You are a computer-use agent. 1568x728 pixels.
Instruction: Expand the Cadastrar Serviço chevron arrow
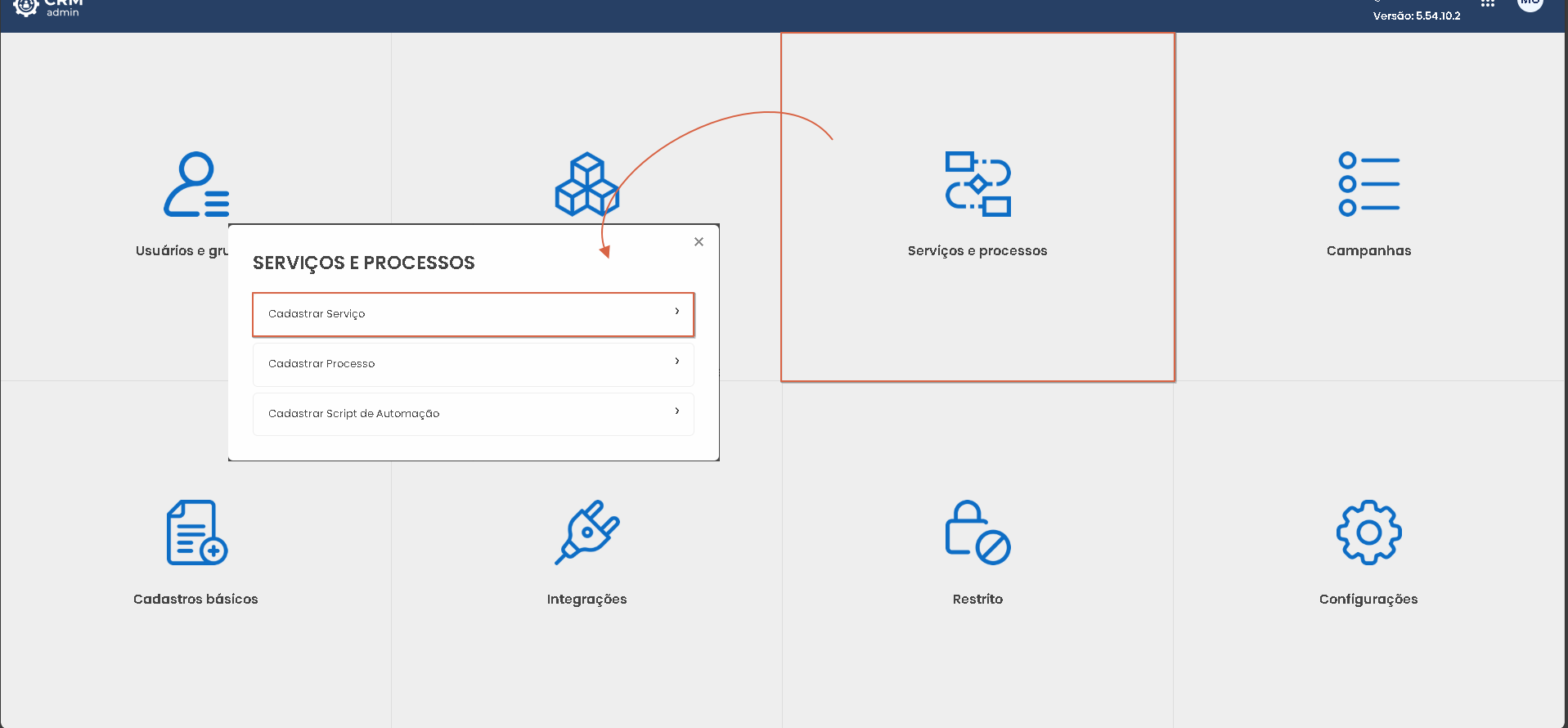(677, 311)
